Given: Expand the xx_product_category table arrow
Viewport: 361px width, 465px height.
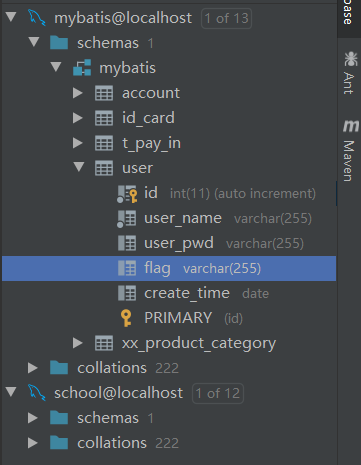Looking at the screenshot, I should click(x=78, y=343).
